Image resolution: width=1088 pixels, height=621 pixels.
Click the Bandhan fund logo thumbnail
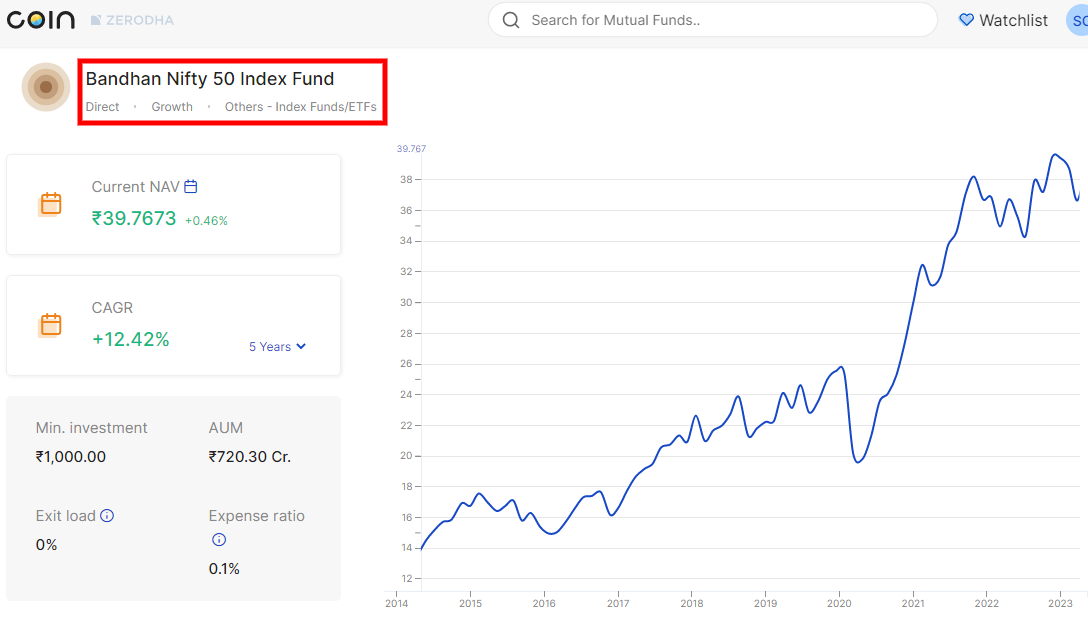click(x=45, y=88)
